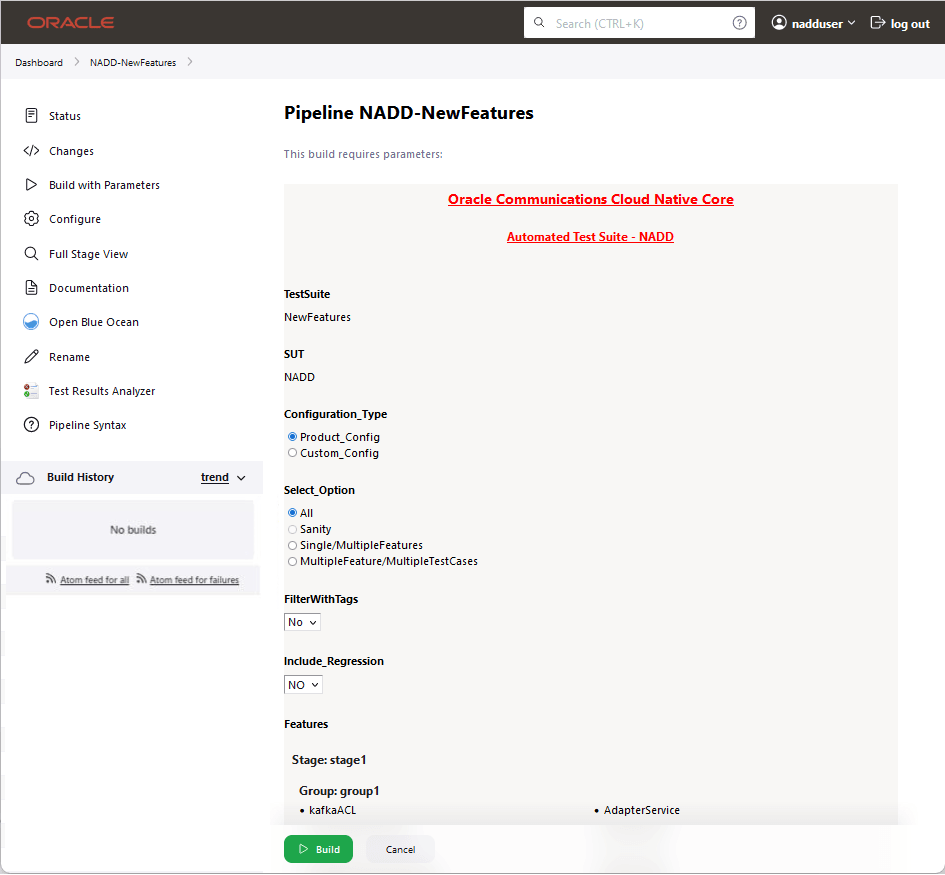Click the Build with Parameters play icon

(31, 185)
